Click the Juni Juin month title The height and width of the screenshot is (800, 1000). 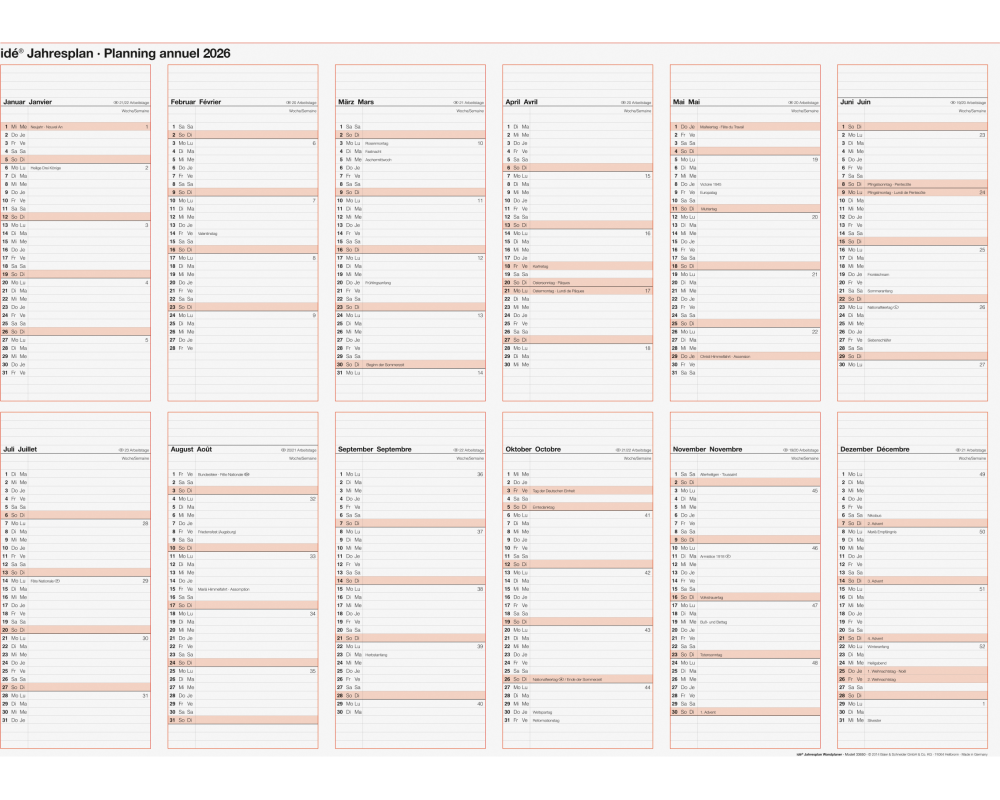pos(855,102)
